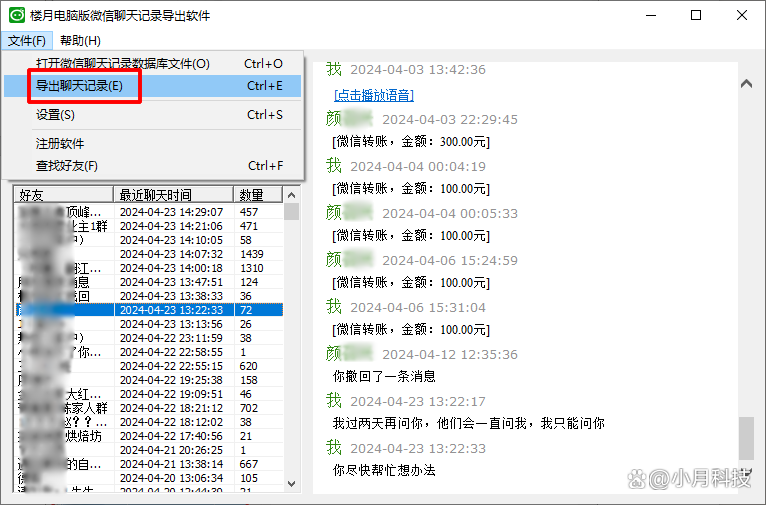This screenshot has height=505, width=766.
Task: Click message 你撤回了一条消息
Action: (x=384, y=376)
